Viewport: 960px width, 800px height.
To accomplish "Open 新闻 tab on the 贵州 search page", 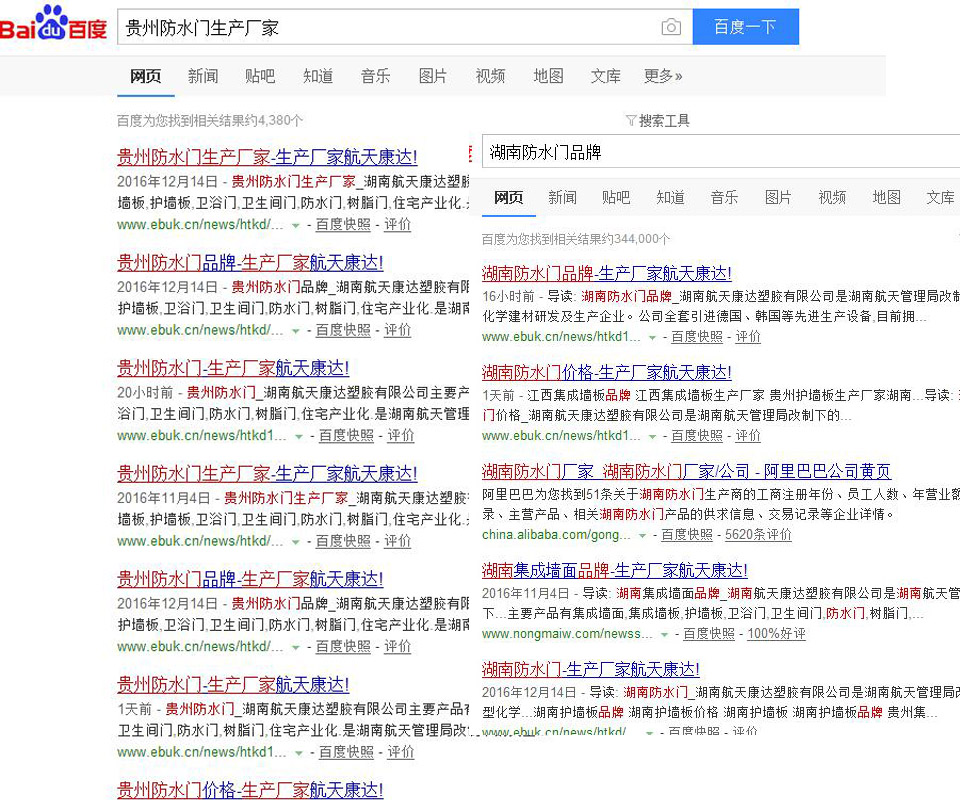I will pos(203,76).
